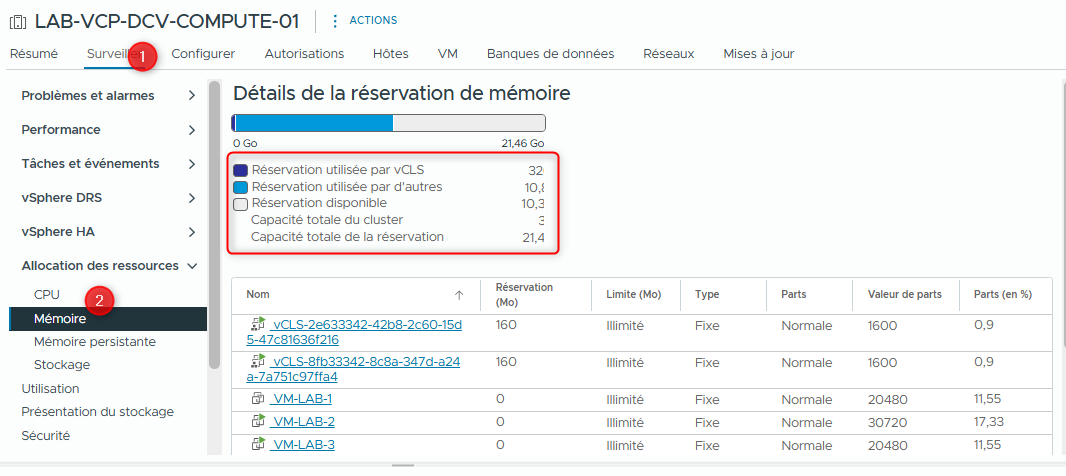This screenshot has width=1066, height=476.
Task: Open the Mises à jour tab
Action: 759,54
